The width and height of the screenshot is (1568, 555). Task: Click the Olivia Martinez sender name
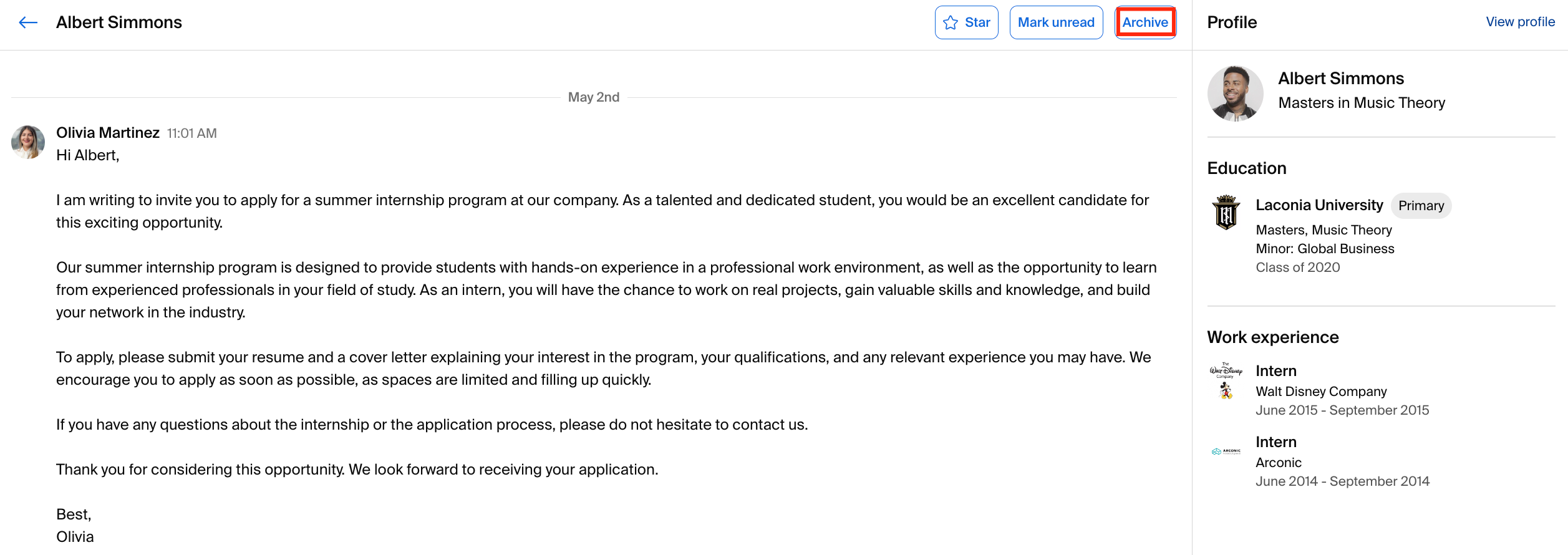[108, 133]
